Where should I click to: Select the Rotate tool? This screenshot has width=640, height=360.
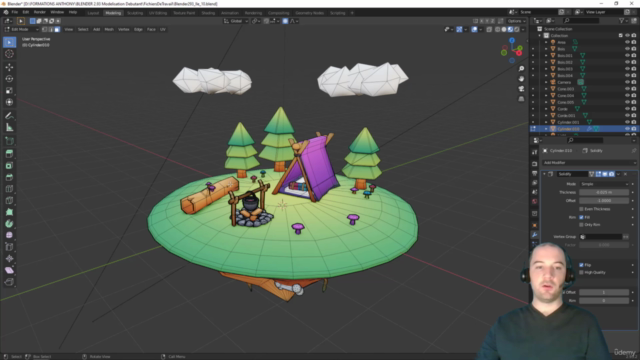pyautogui.click(x=9, y=79)
